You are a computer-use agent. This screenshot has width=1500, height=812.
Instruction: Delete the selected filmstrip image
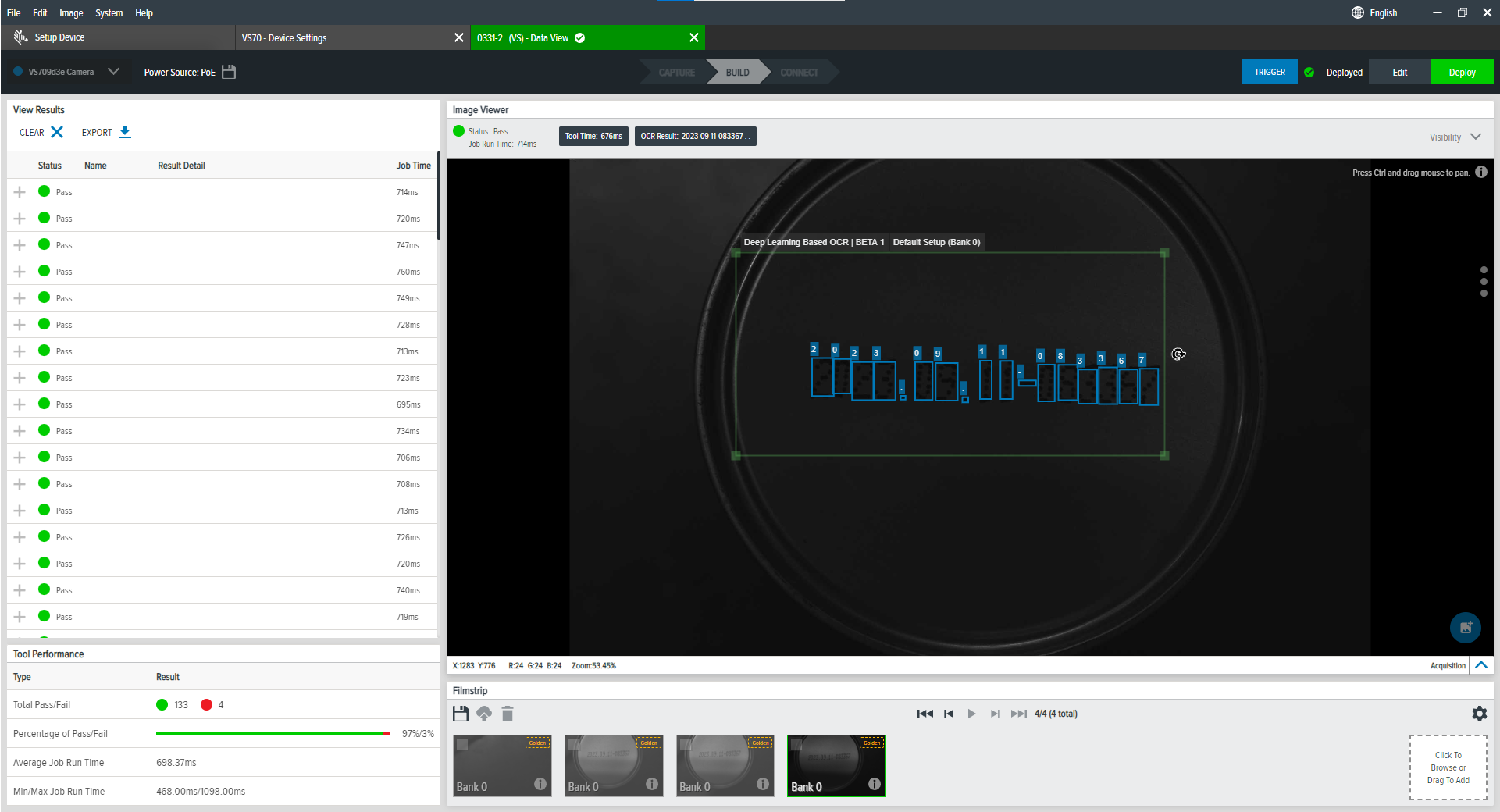(508, 714)
